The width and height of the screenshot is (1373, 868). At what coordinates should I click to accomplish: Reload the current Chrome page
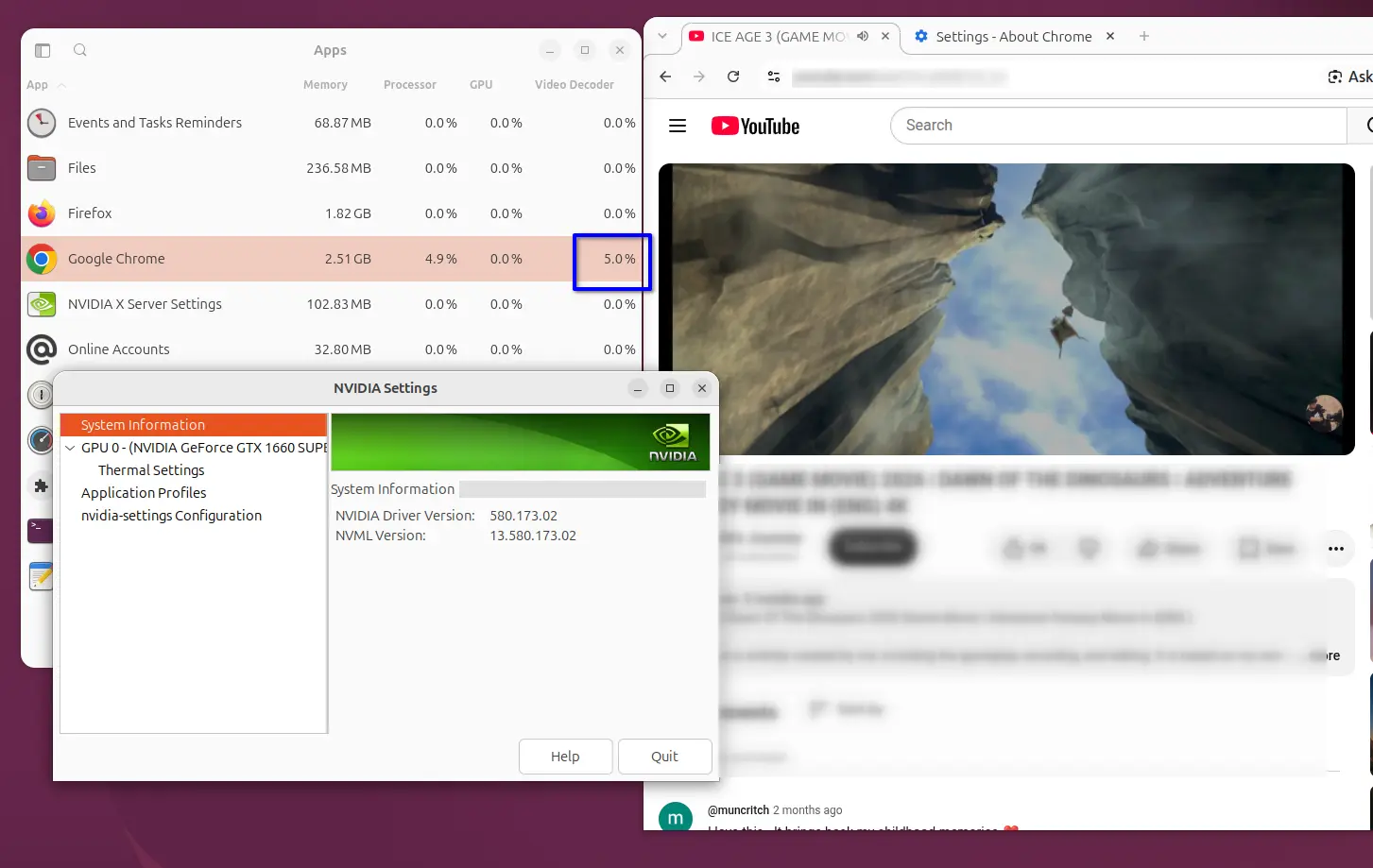tap(733, 77)
